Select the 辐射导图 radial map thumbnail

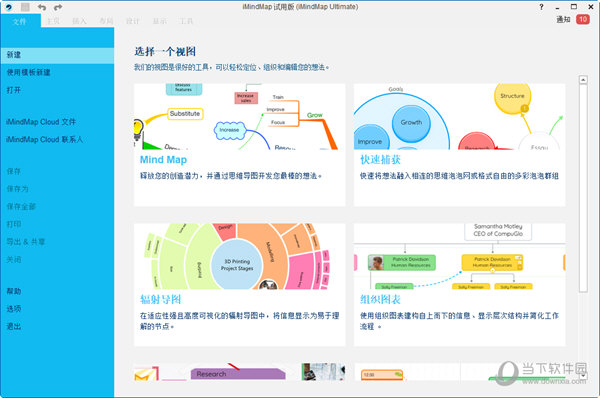[x=240, y=256]
